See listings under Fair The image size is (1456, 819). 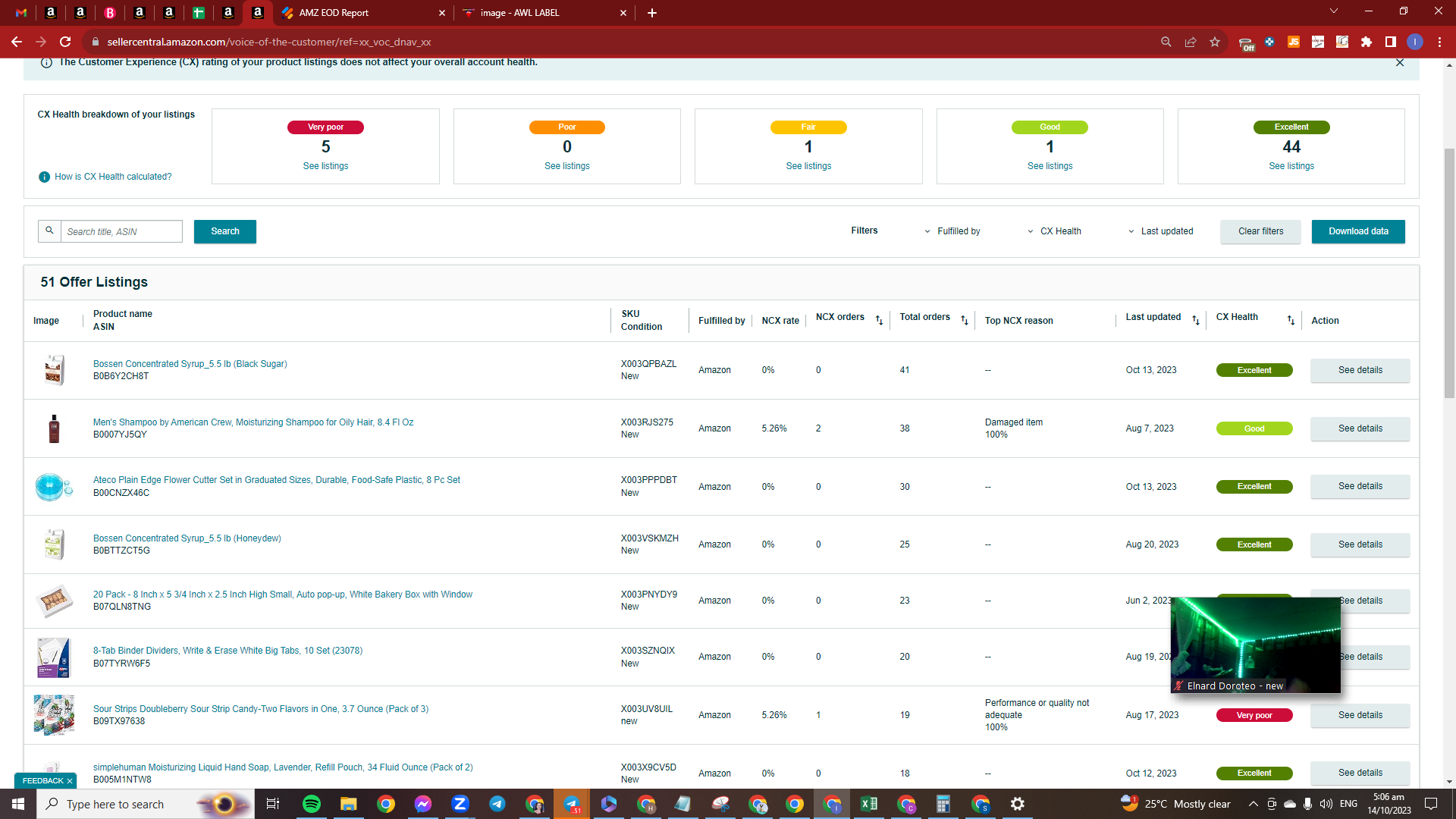click(x=808, y=166)
